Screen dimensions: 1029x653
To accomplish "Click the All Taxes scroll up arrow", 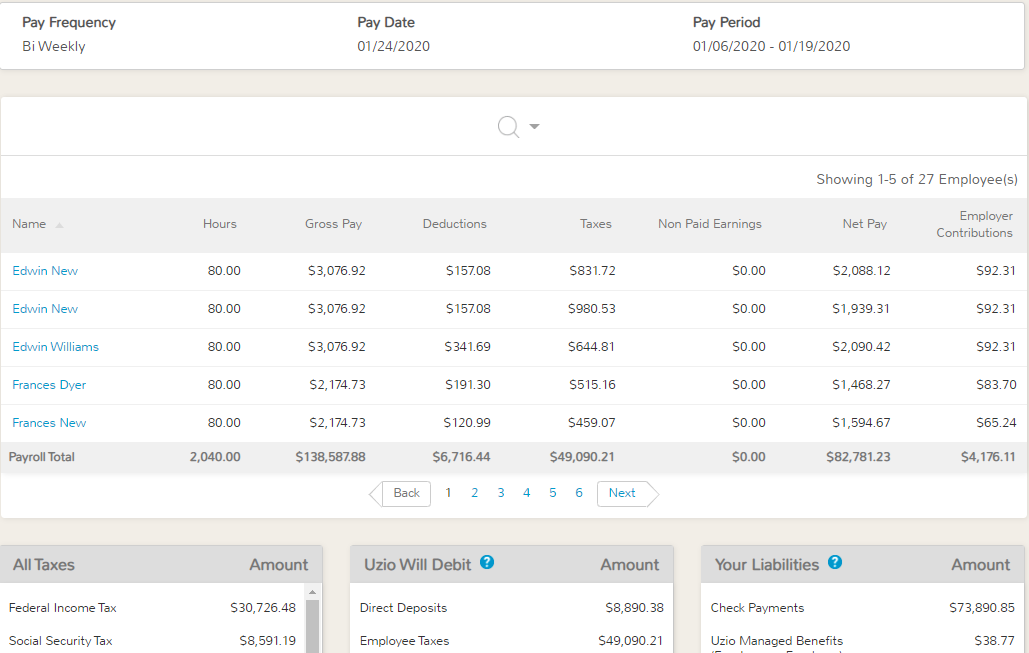I will (313, 592).
